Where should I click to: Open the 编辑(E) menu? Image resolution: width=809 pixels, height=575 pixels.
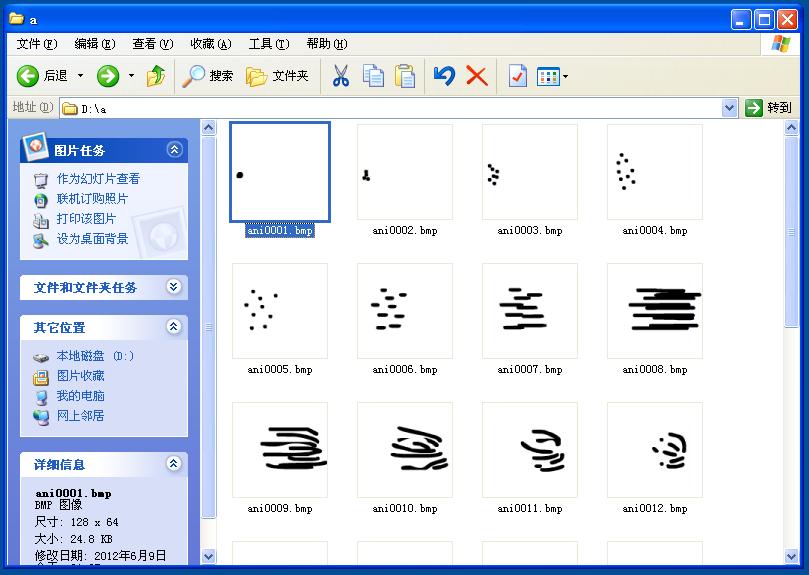[94, 44]
